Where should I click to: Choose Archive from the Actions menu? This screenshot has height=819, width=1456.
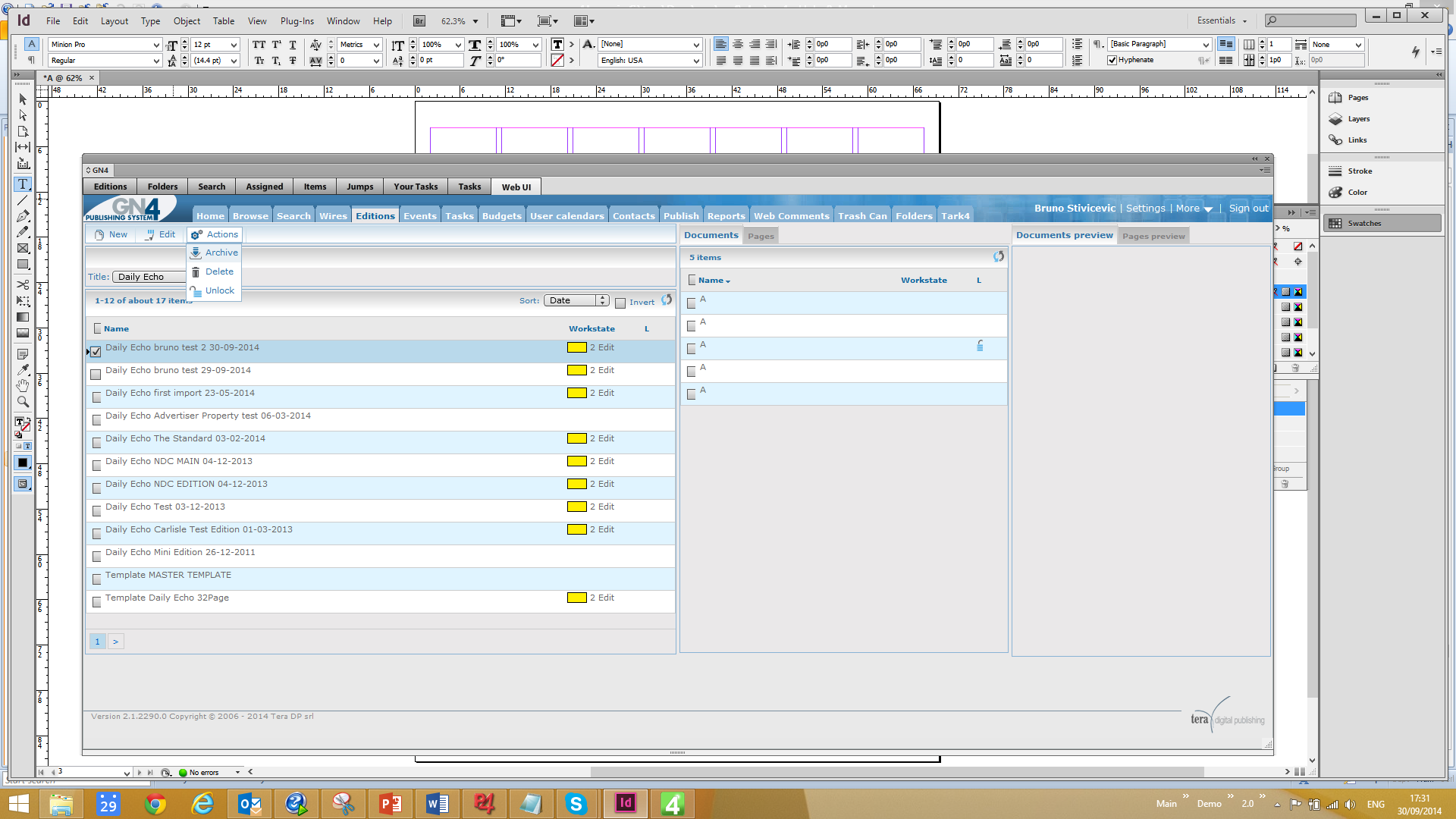point(215,253)
